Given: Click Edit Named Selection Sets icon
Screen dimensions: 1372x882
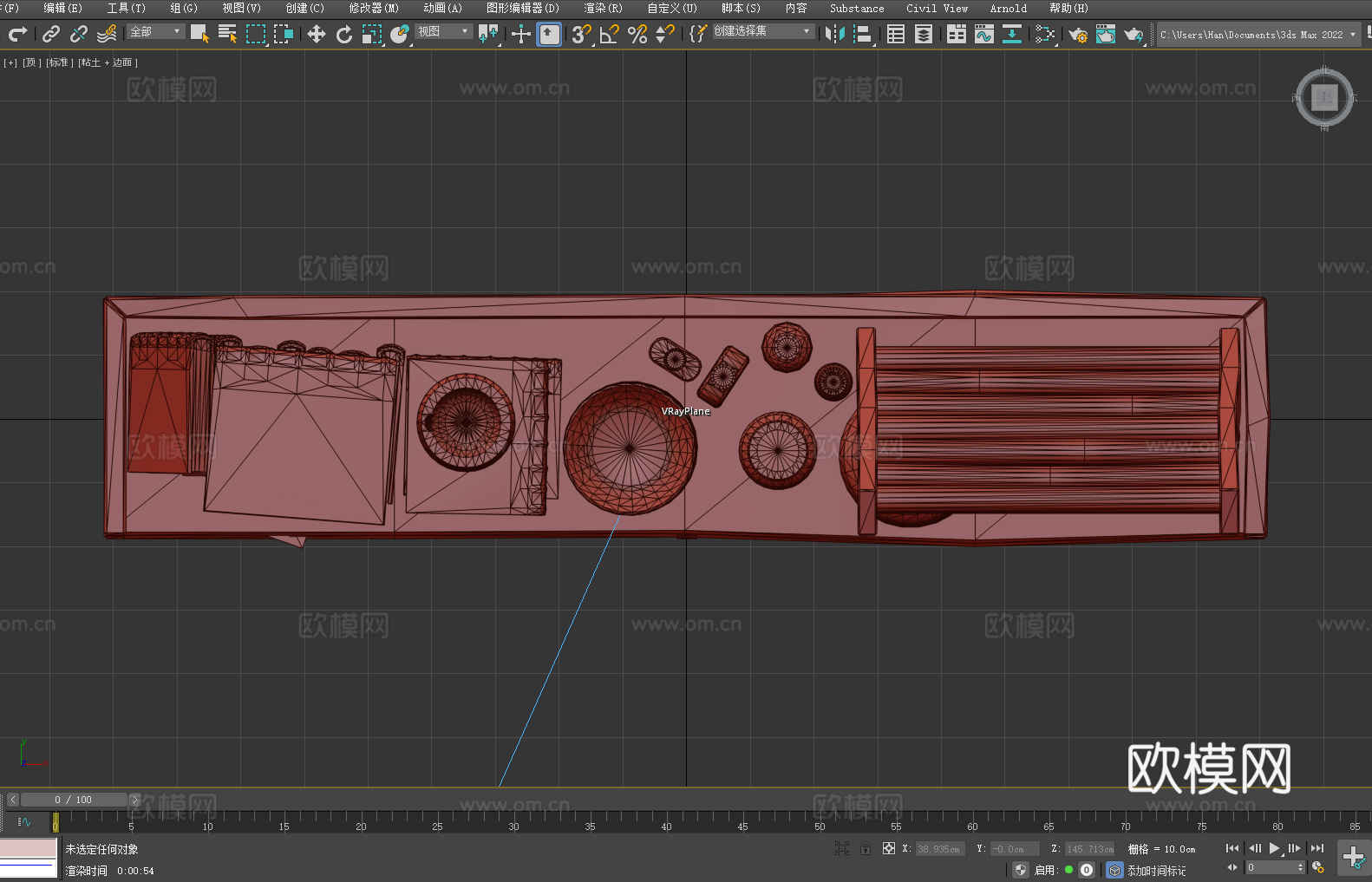Looking at the screenshot, I should point(697,34).
